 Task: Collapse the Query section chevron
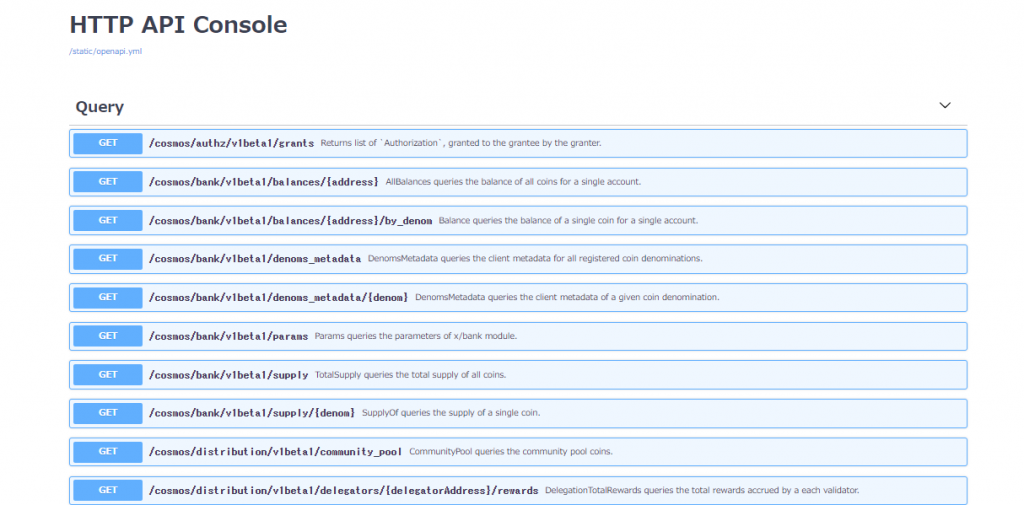(944, 106)
